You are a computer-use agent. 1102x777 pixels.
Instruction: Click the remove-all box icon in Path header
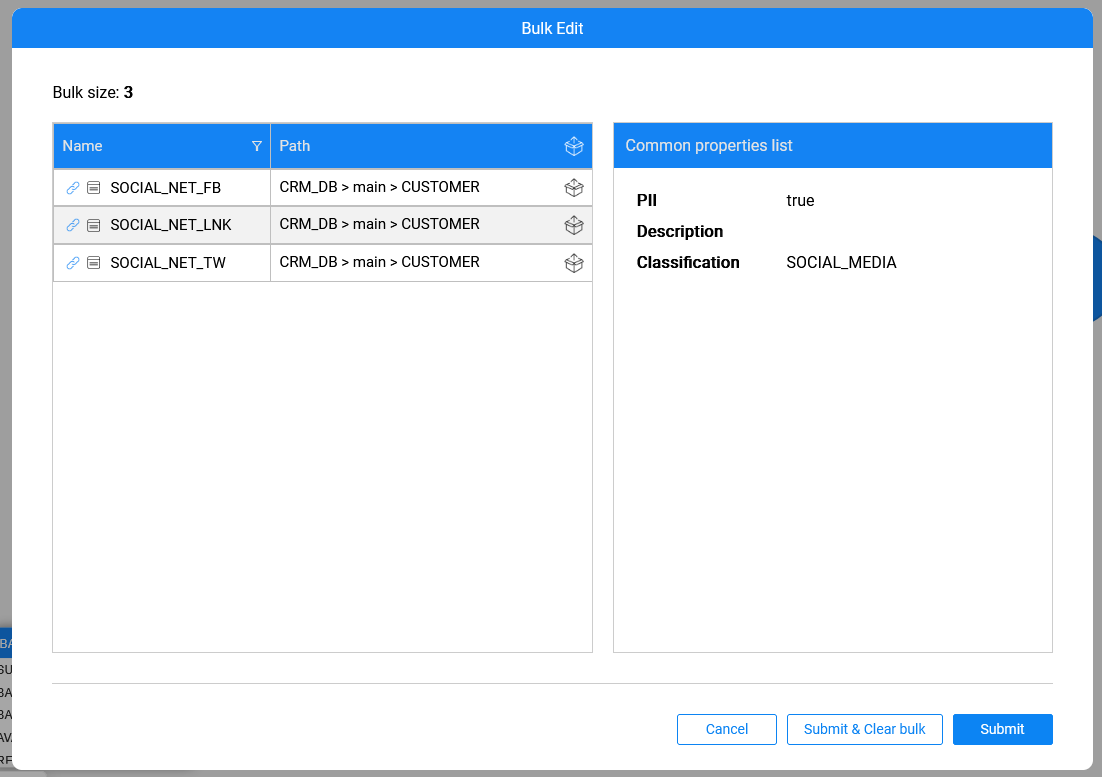tap(573, 146)
